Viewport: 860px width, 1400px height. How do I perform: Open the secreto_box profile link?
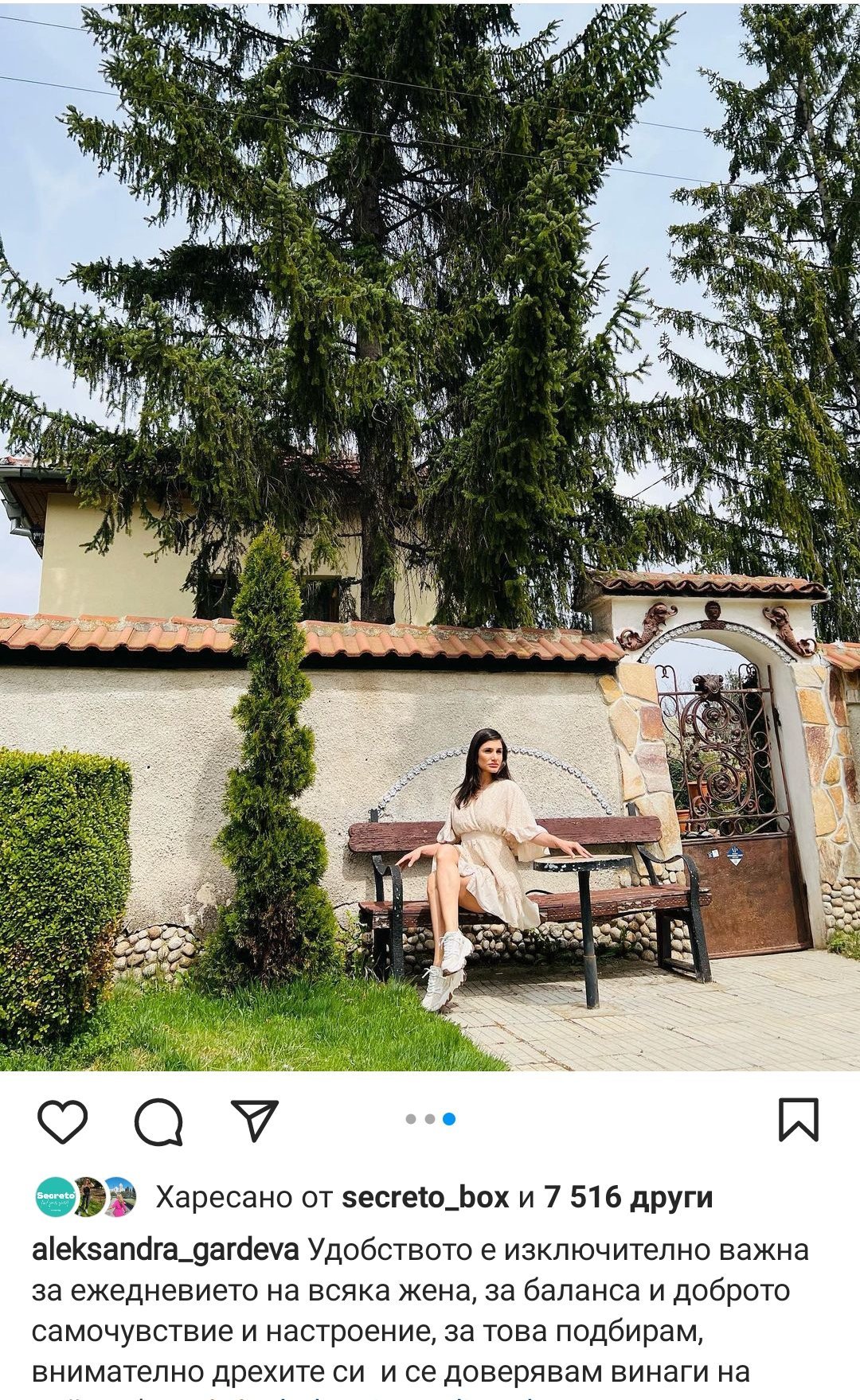(x=425, y=1197)
